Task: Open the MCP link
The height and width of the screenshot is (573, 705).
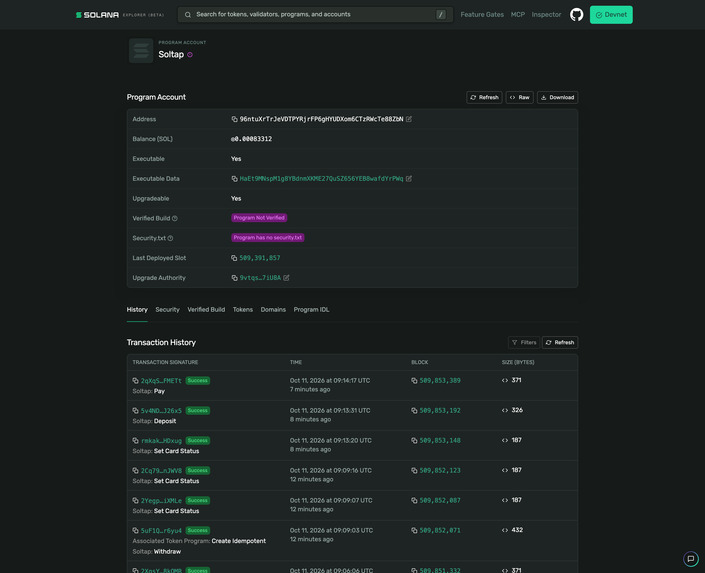Action: (518, 15)
